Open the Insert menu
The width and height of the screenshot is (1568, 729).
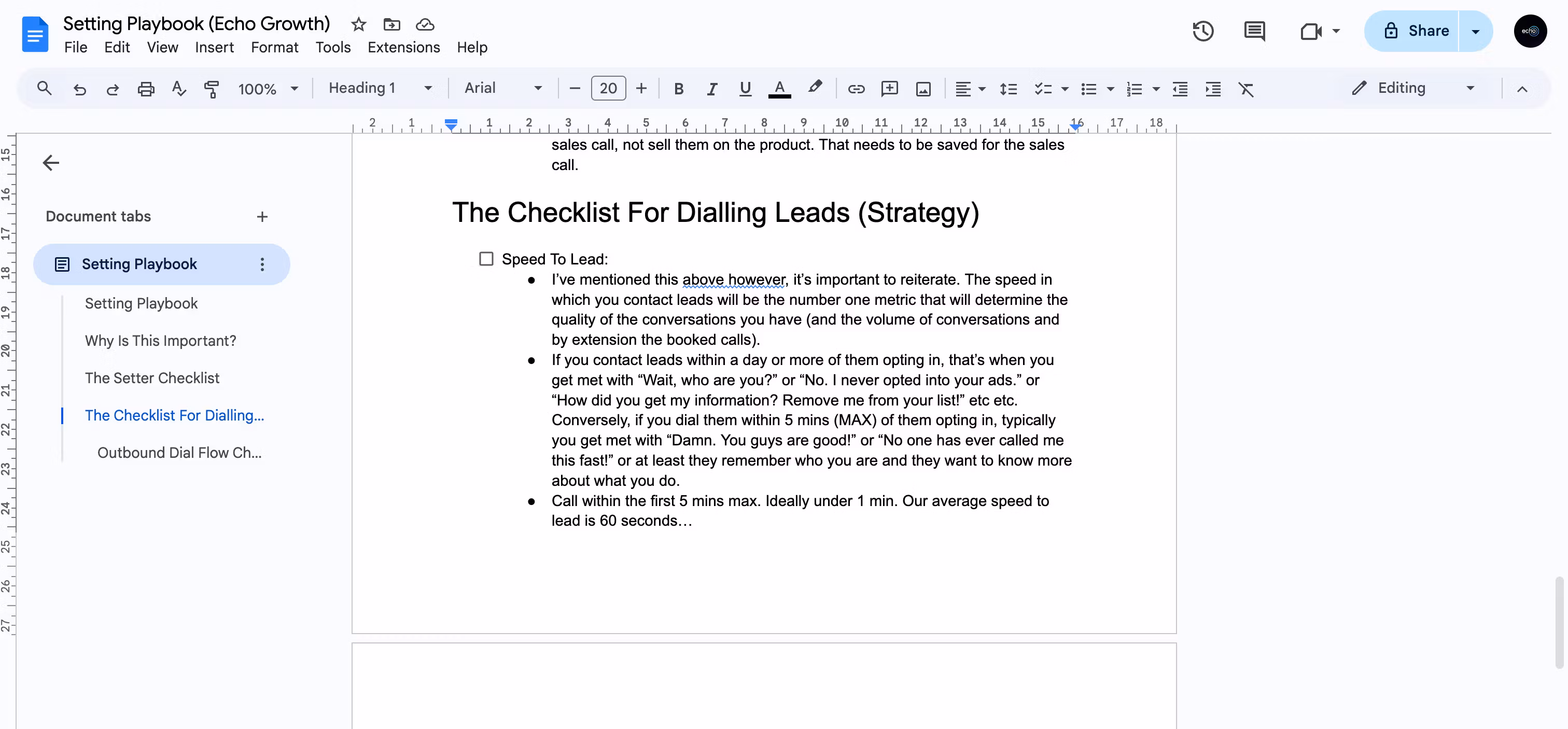214,48
